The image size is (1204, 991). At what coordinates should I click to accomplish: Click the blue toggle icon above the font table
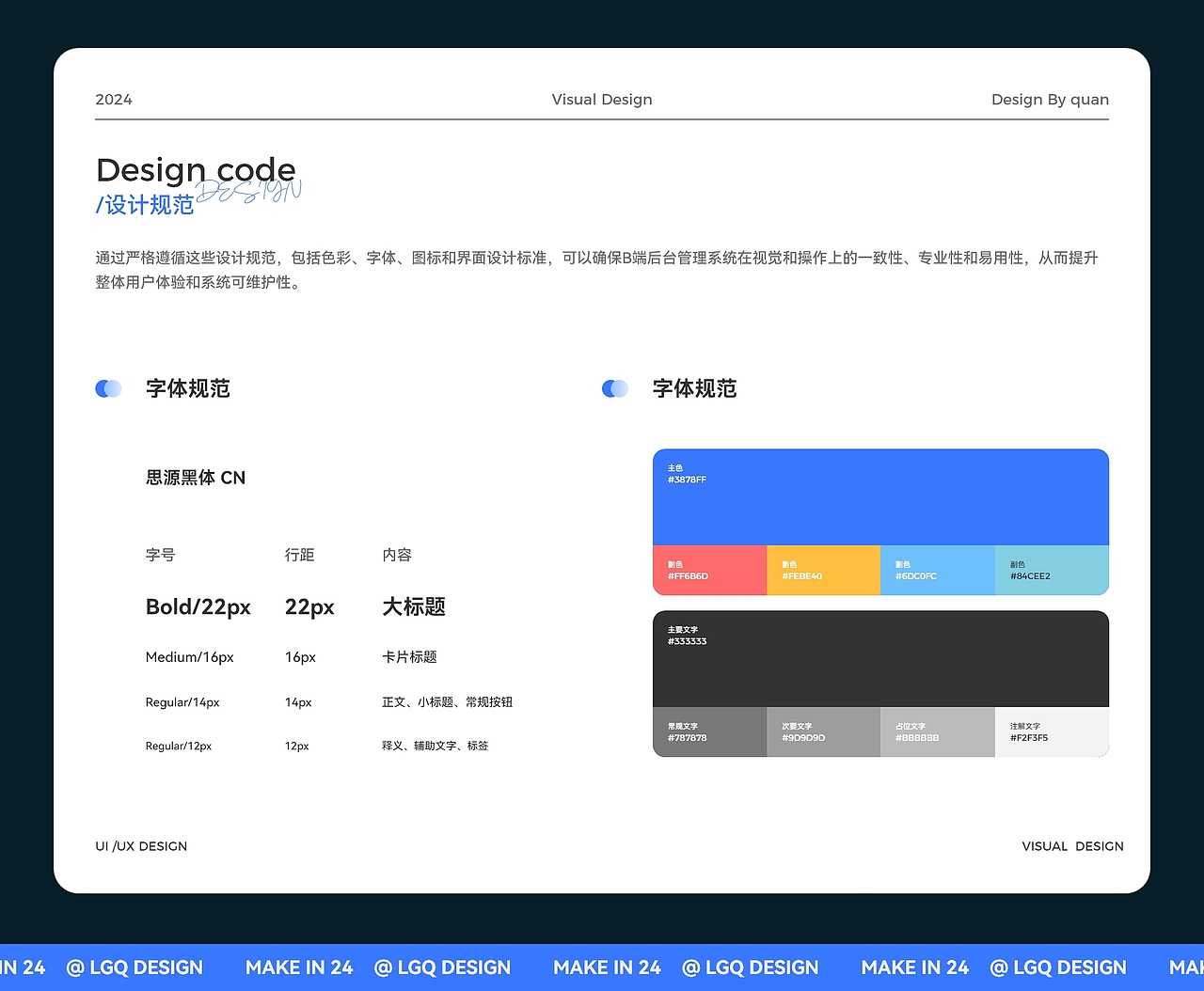pyautogui.click(x=108, y=388)
